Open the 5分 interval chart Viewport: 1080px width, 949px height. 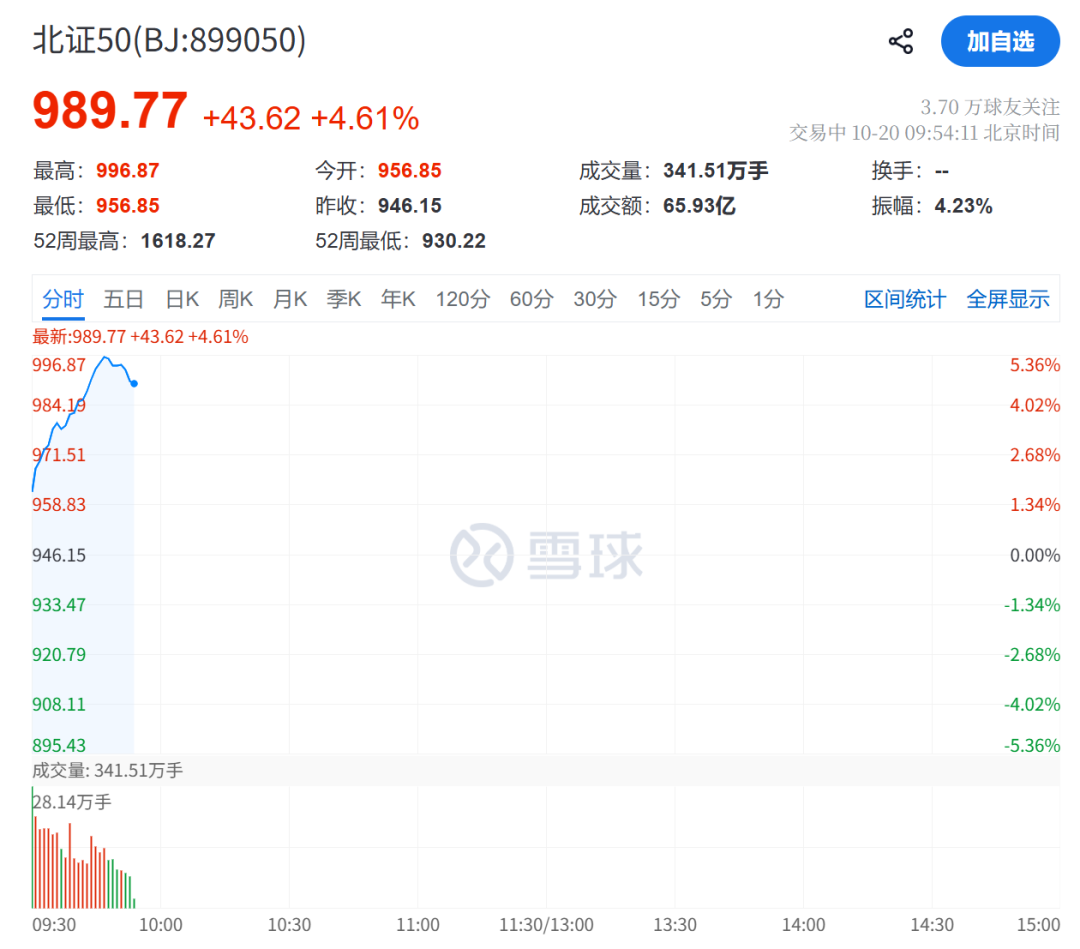click(716, 299)
